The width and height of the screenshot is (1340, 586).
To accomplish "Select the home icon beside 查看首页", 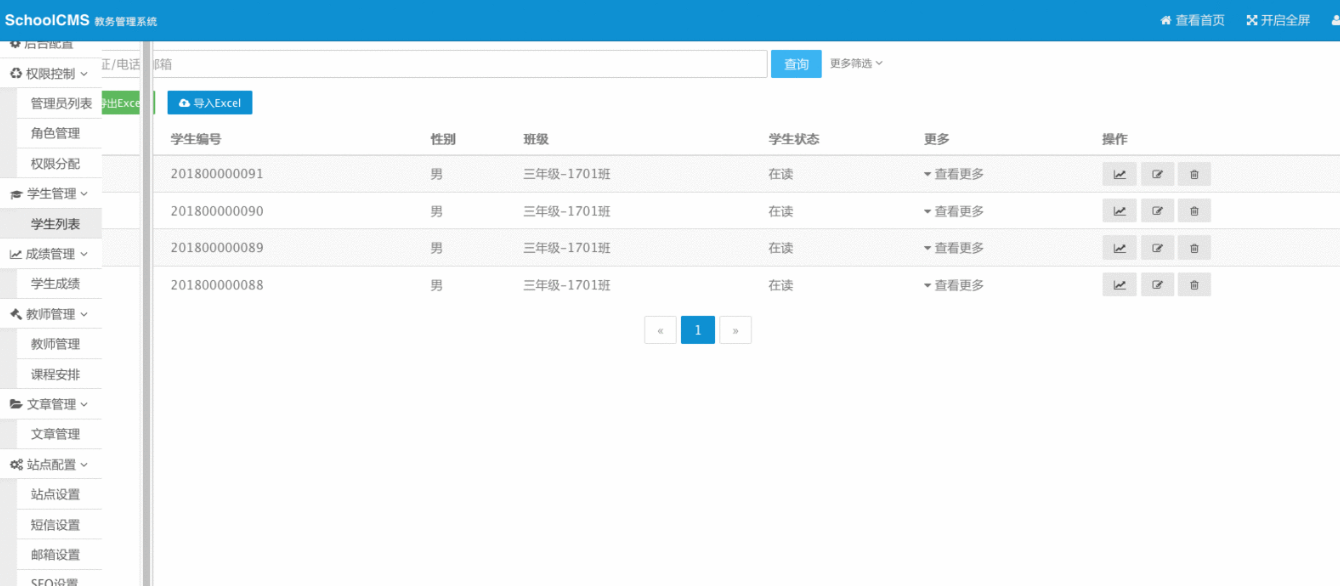I will click(1167, 20).
